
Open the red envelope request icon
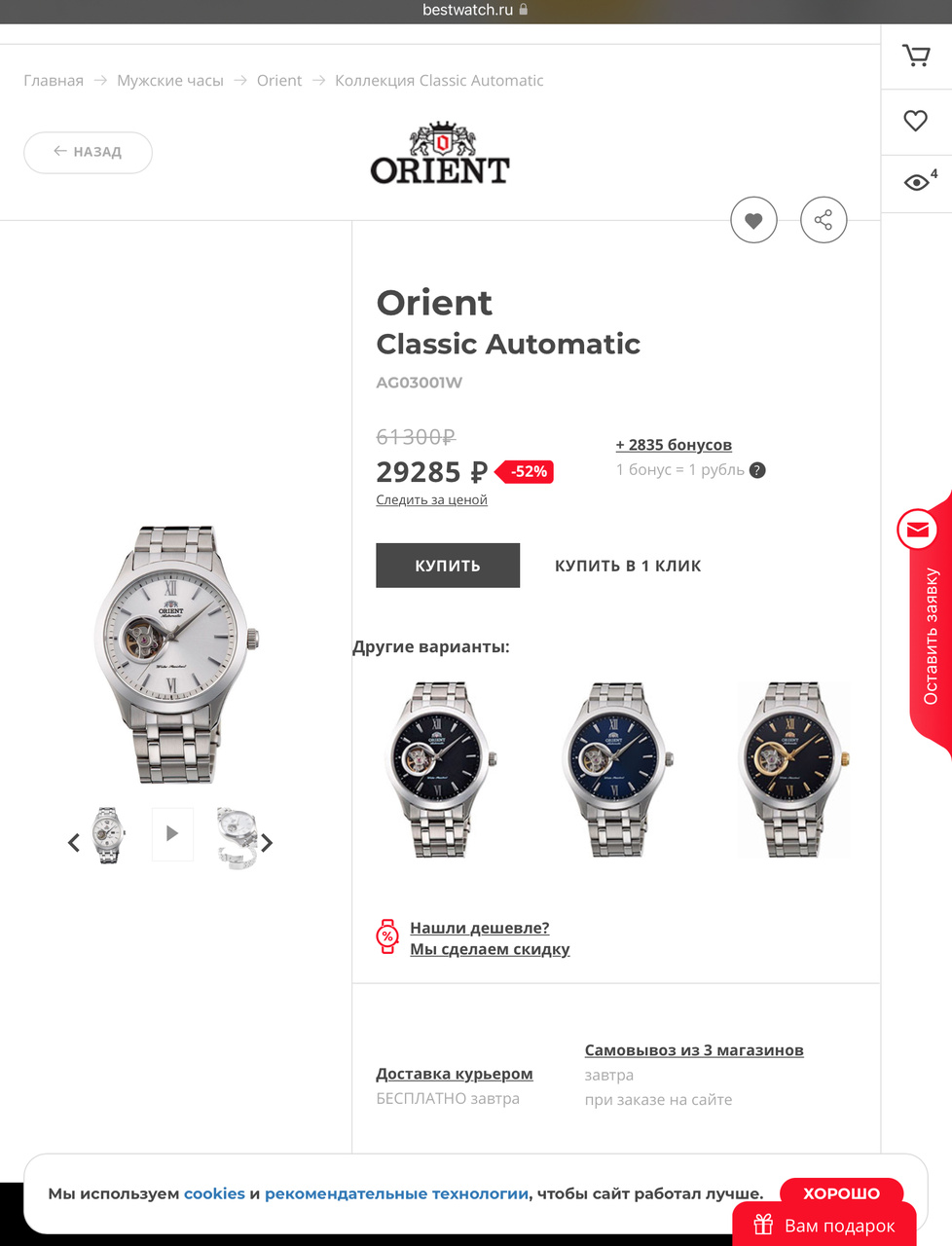(x=917, y=530)
